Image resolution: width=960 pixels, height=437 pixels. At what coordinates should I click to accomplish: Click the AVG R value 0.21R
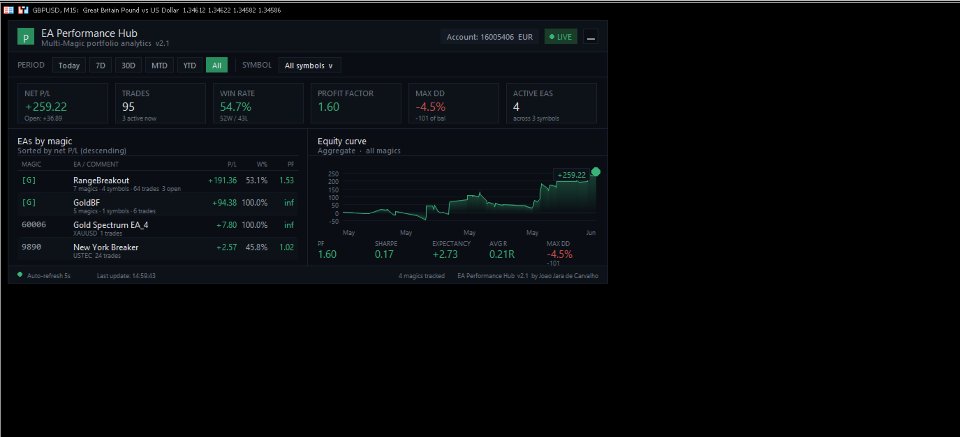click(503, 254)
